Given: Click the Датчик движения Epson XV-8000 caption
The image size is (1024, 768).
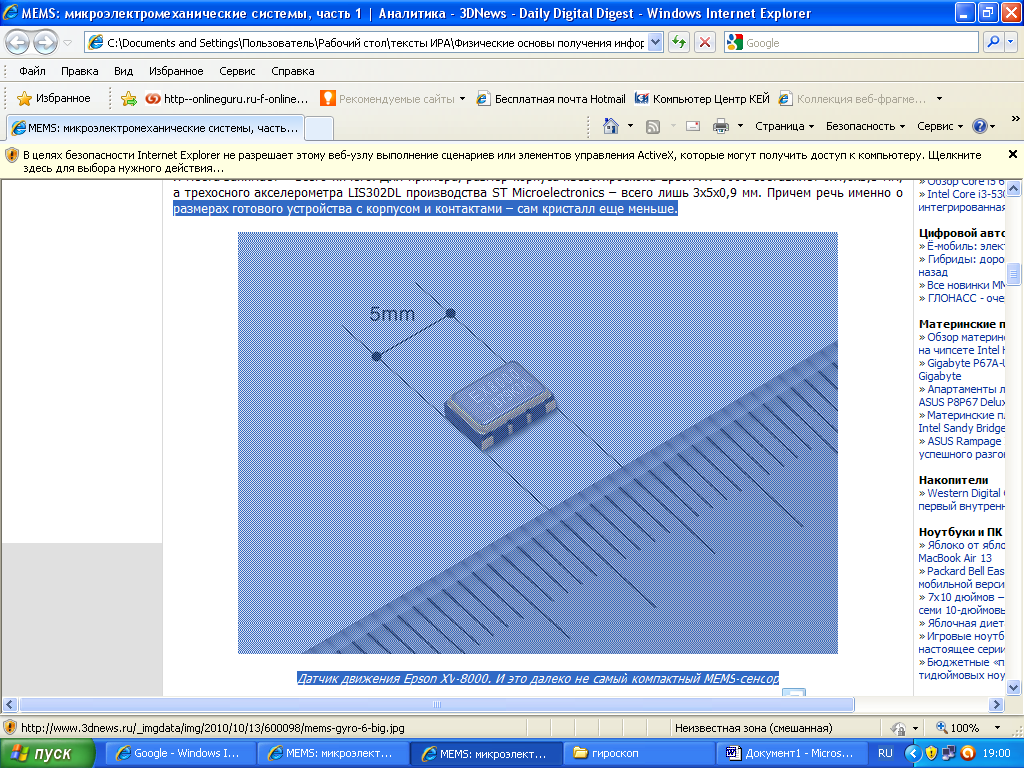Looking at the screenshot, I should [538, 678].
